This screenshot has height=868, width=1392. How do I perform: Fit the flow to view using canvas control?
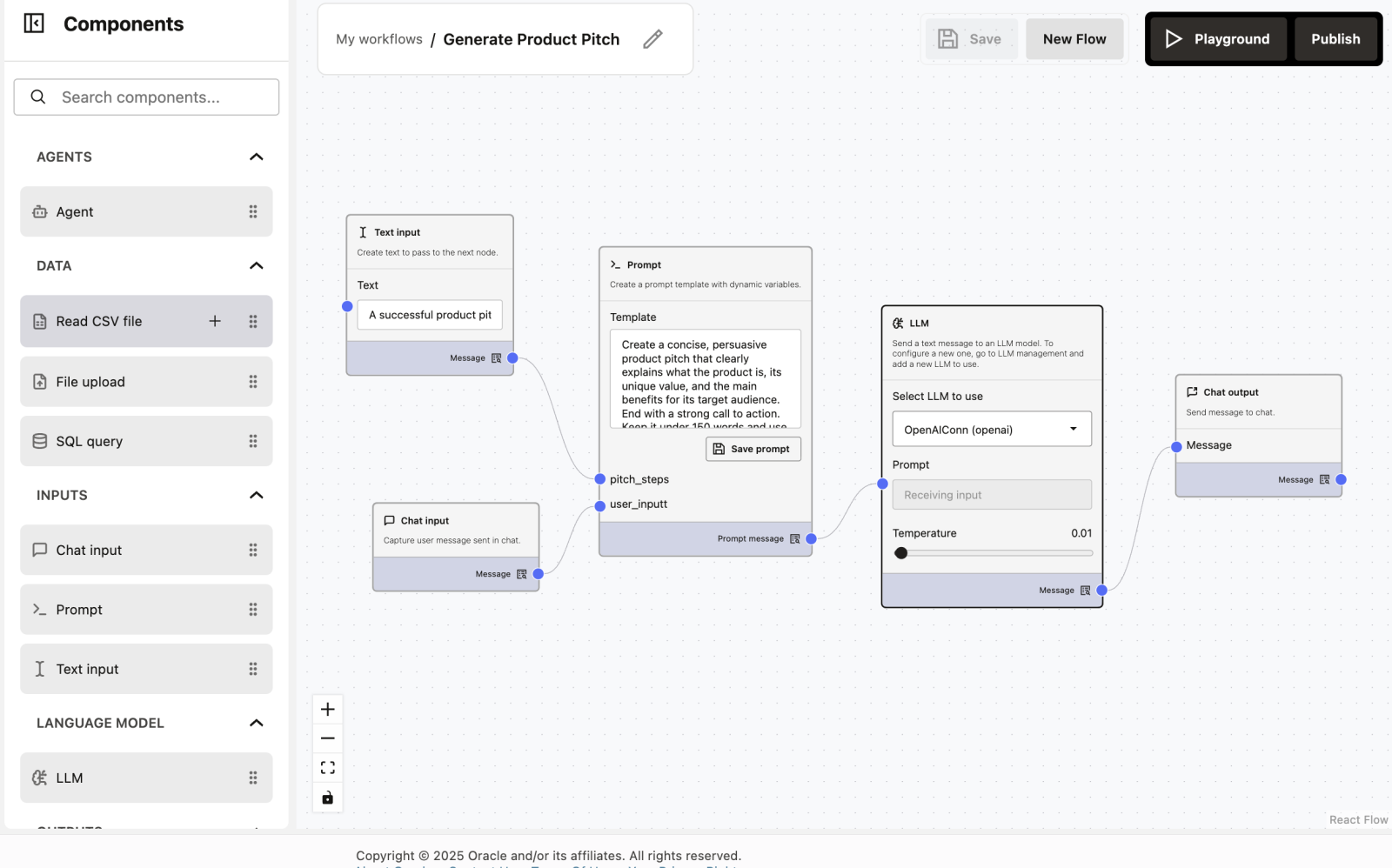[x=327, y=766]
